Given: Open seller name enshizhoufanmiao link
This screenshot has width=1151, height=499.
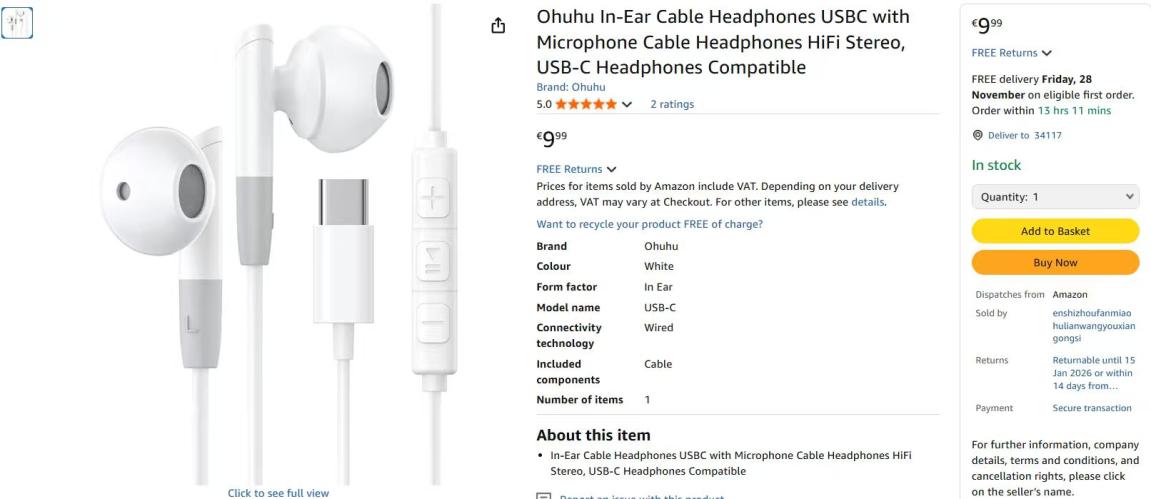Looking at the screenshot, I should click(1093, 326).
